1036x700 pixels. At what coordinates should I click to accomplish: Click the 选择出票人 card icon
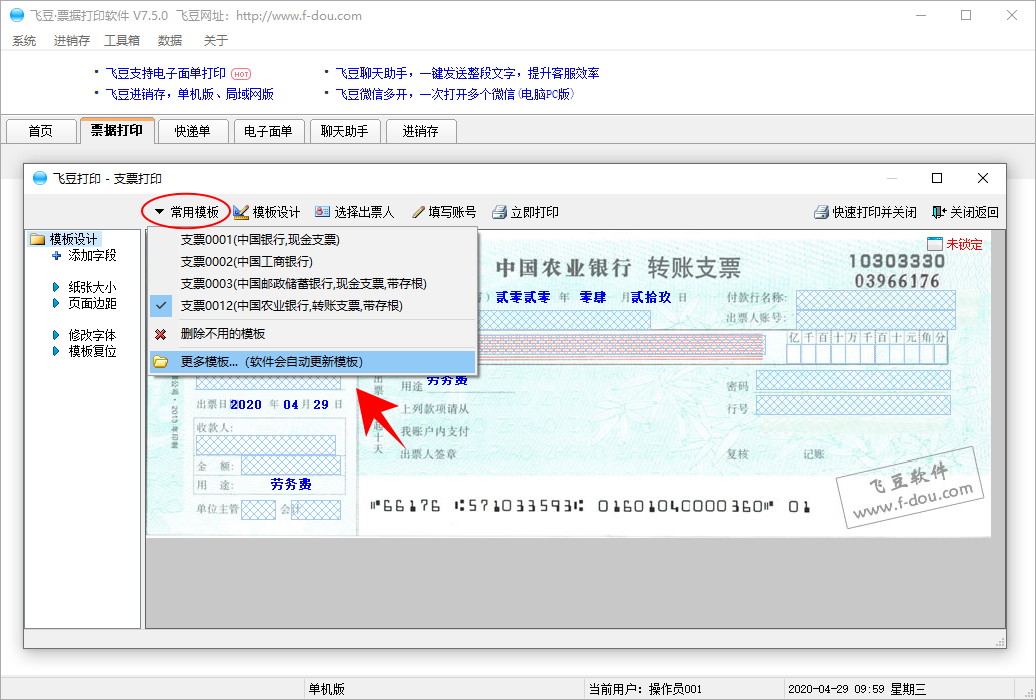pyautogui.click(x=322, y=212)
